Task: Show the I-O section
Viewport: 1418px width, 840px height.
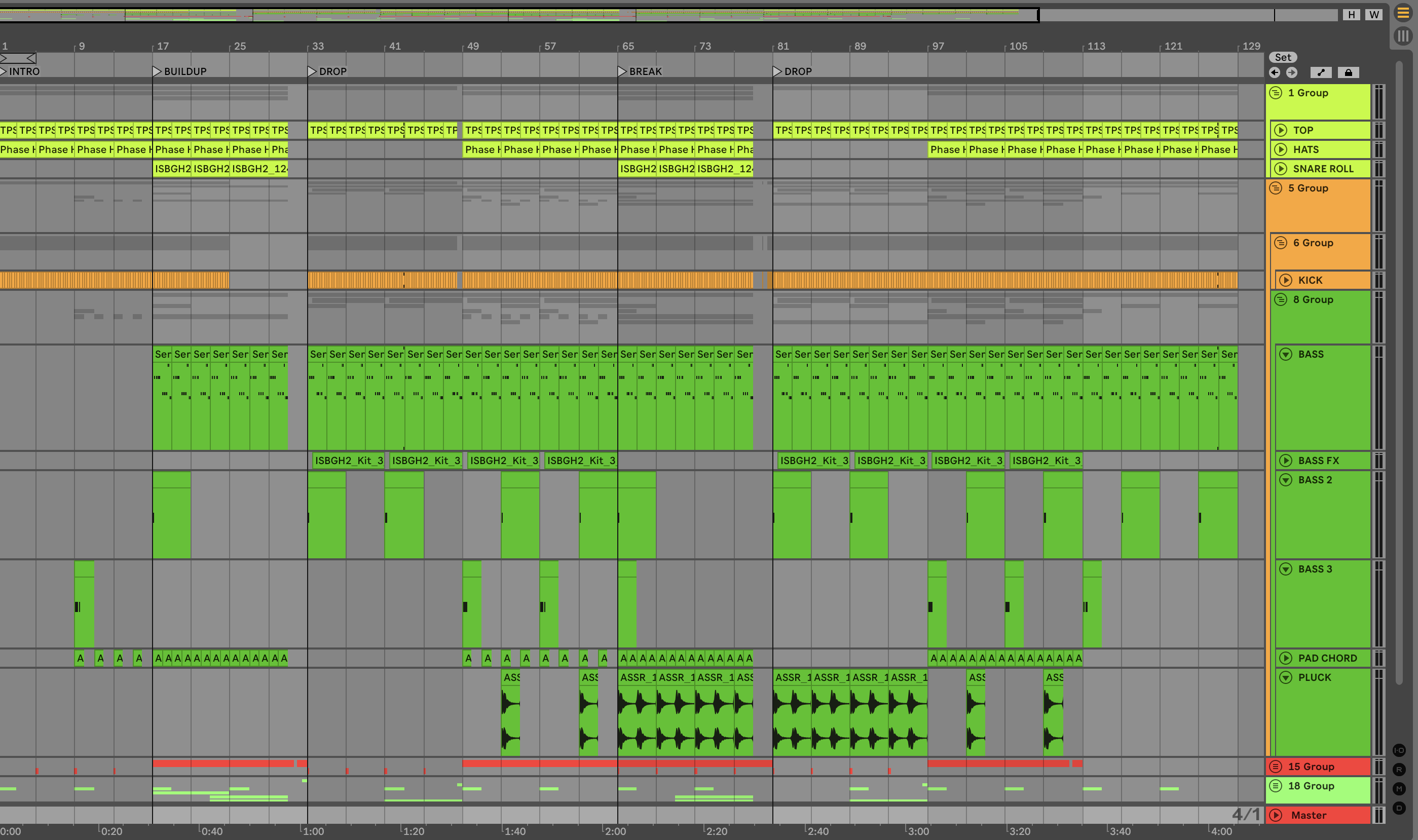Action: pos(1399,750)
